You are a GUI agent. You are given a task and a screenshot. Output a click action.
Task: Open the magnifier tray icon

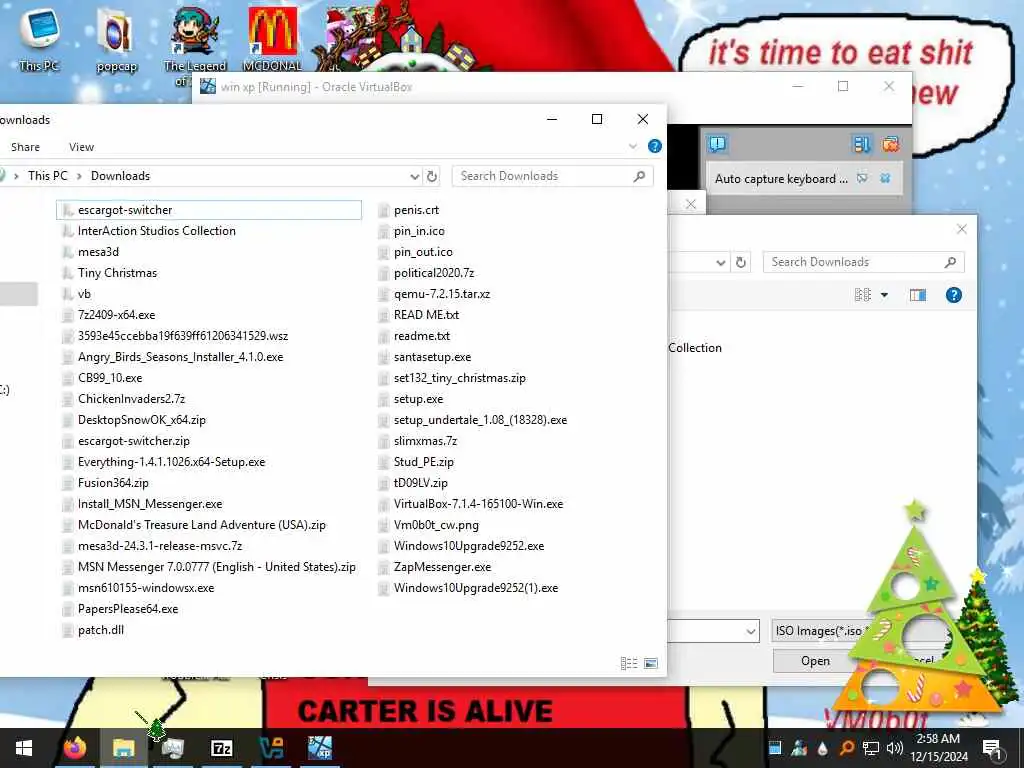click(x=846, y=748)
